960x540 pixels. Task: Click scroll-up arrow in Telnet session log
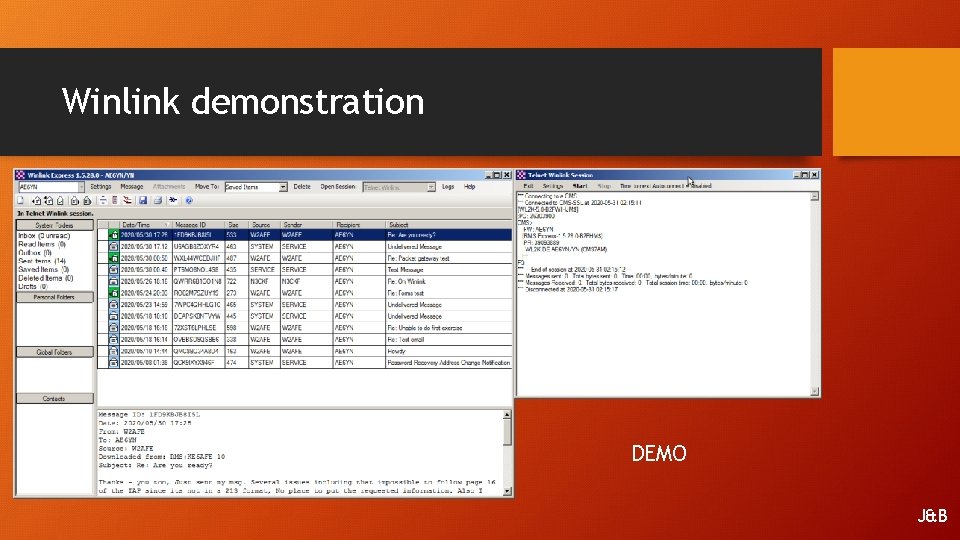pos(814,197)
